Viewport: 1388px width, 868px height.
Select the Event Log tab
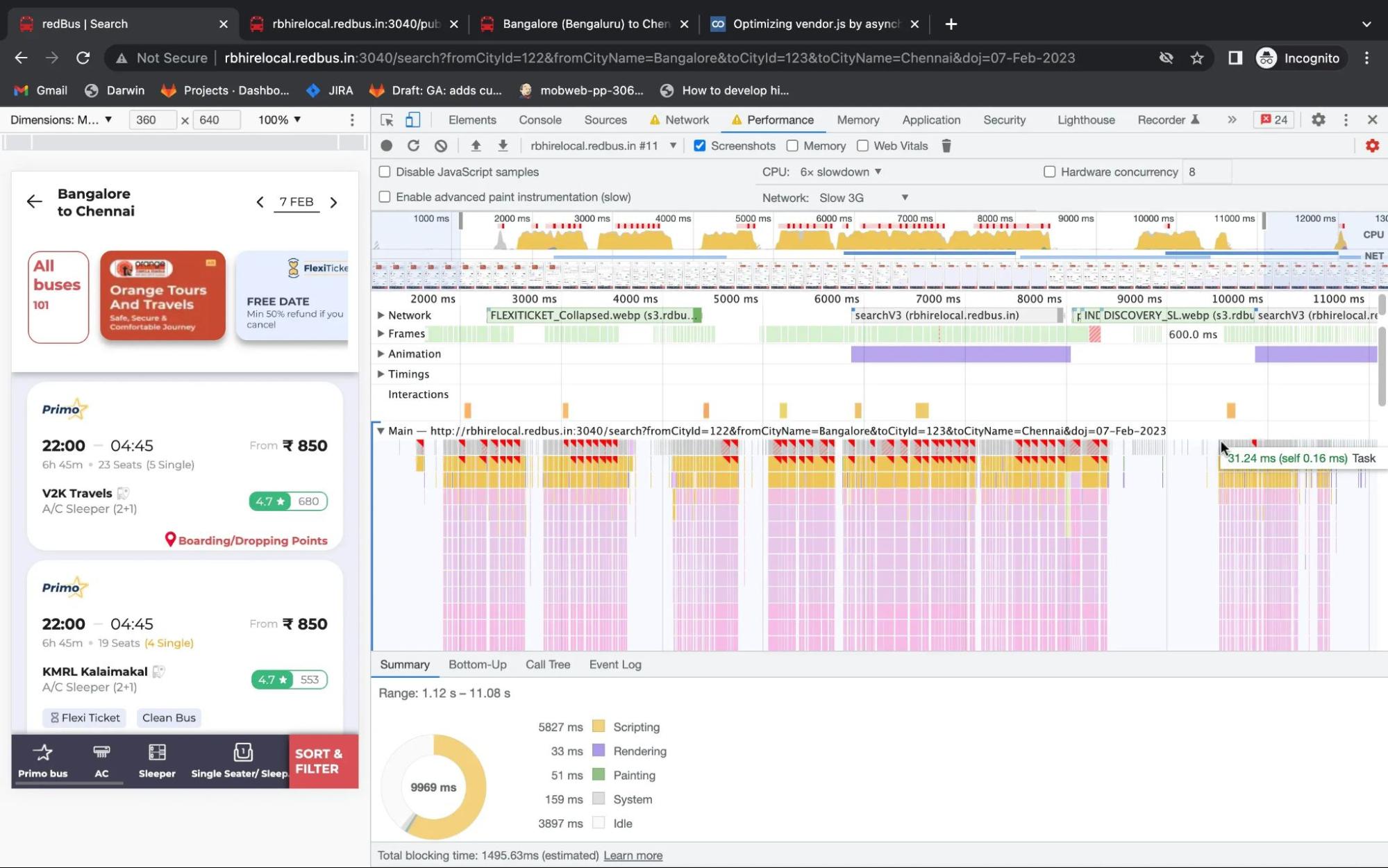click(x=615, y=664)
